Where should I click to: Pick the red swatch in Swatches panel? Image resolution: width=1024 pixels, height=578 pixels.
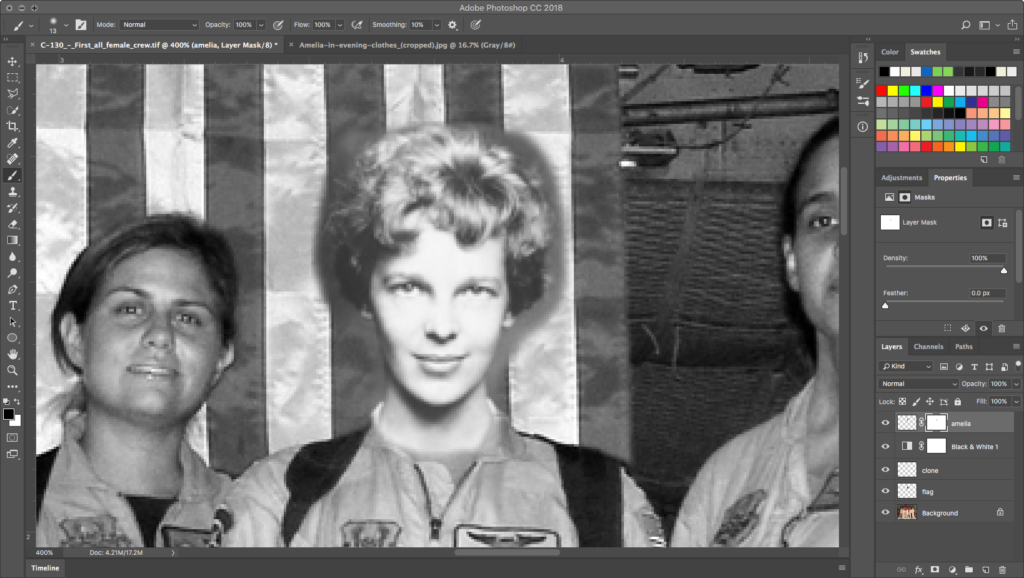882,91
